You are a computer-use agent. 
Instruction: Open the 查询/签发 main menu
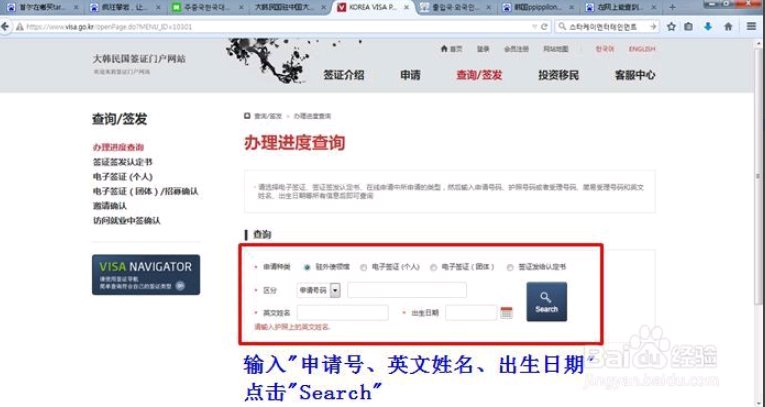pyautogui.click(x=479, y=75)
